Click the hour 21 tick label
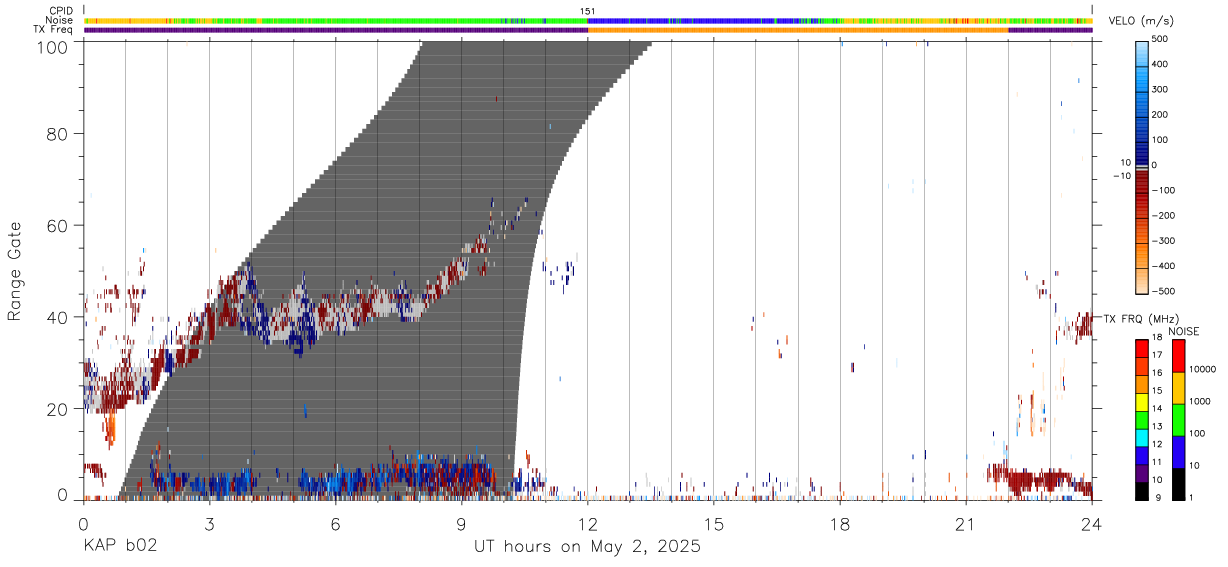 point(966,524)
